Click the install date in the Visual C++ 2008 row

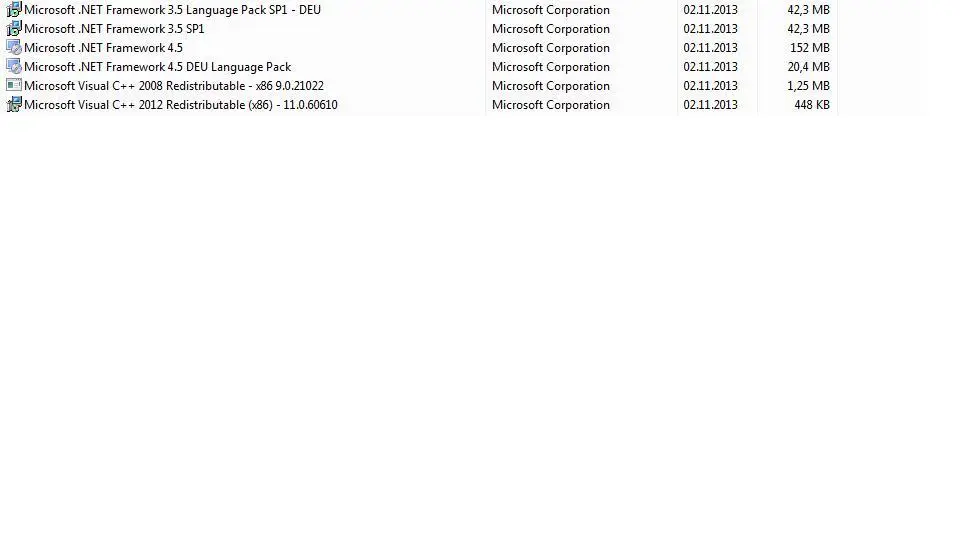tap(710, 86)
